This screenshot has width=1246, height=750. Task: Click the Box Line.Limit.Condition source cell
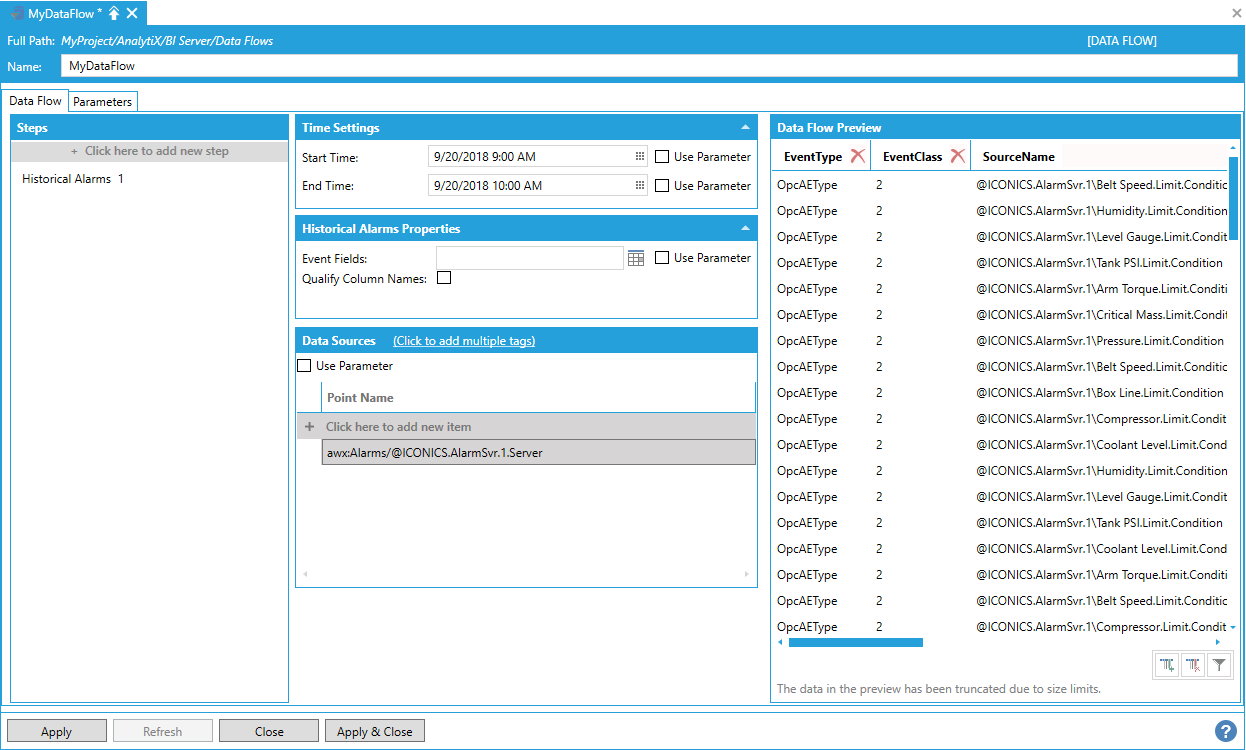pos(1100,393)
